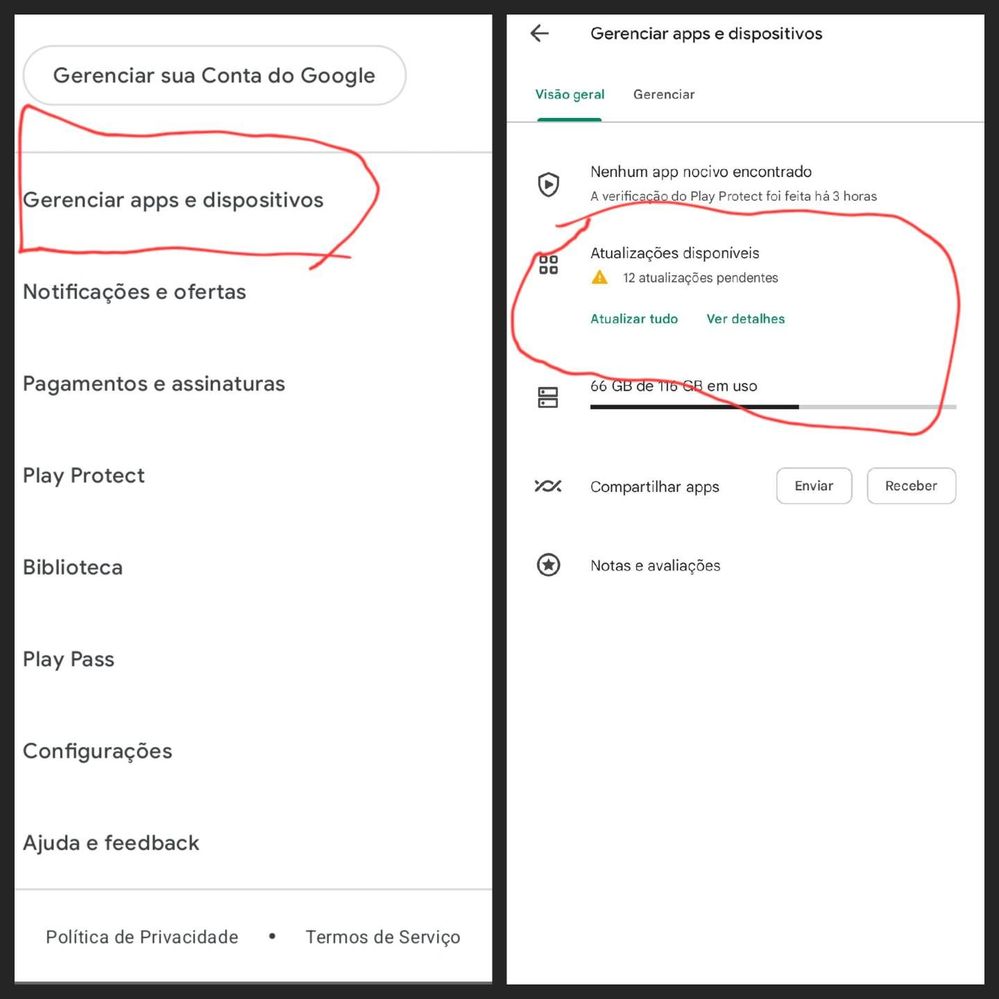Click the Receber button
Image resolution: width=999 pixels, height=999 pixels.
(911, 486)
